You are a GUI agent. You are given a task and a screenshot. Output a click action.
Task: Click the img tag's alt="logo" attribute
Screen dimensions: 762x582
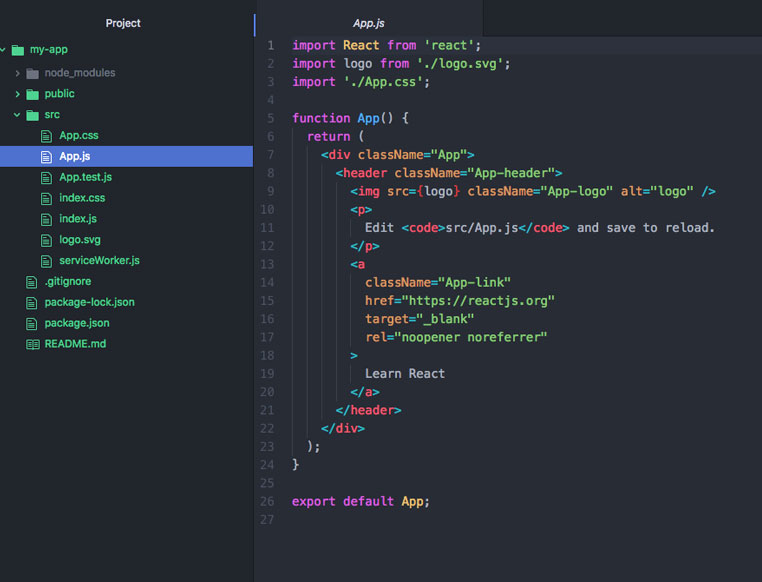657,191
